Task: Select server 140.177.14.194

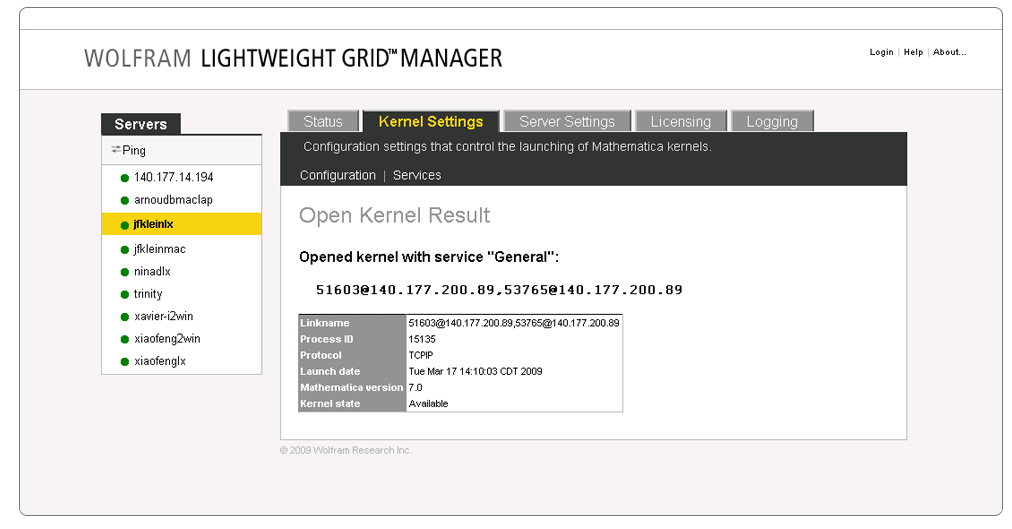Action: click(174, 177)
